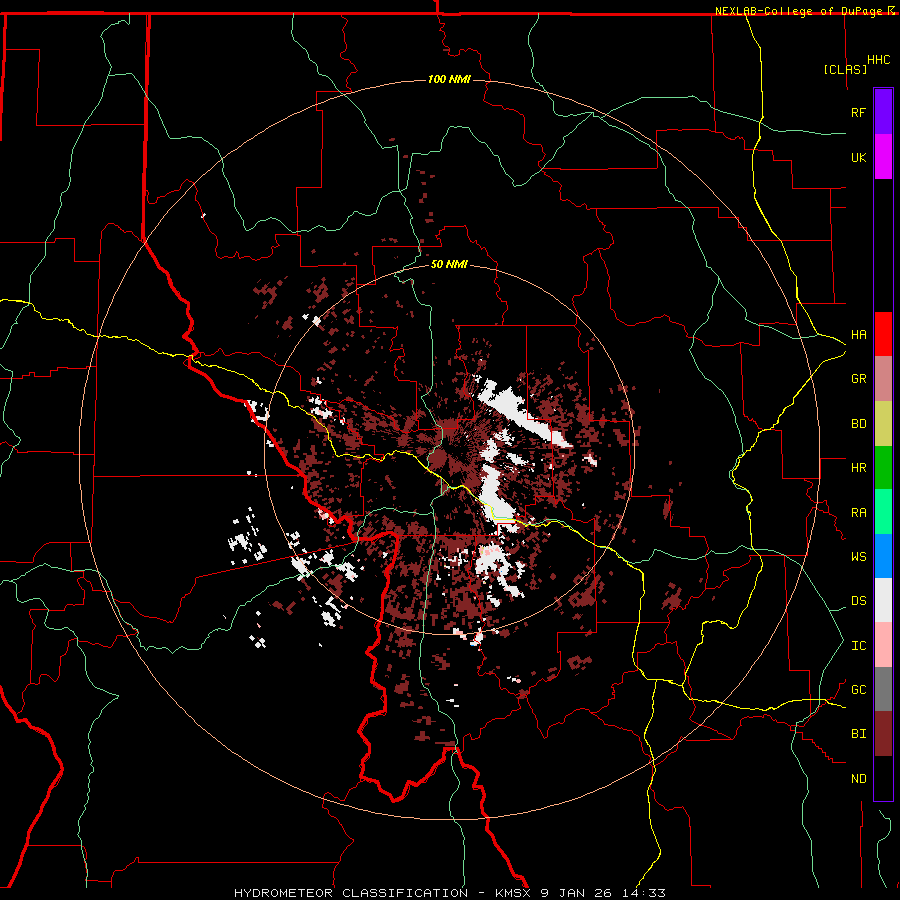The width and height of the screenshot is (900, 900).
Task: Click the IC legend label
Action: pyautogui.click(x=858, y=646)
